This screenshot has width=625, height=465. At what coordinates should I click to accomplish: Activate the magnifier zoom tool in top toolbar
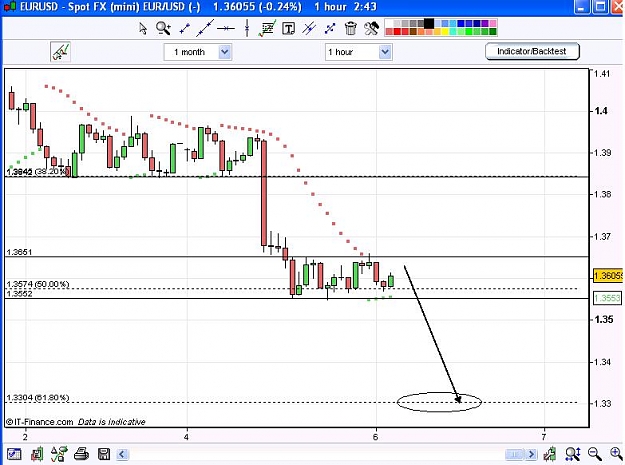tap(163, 29)
